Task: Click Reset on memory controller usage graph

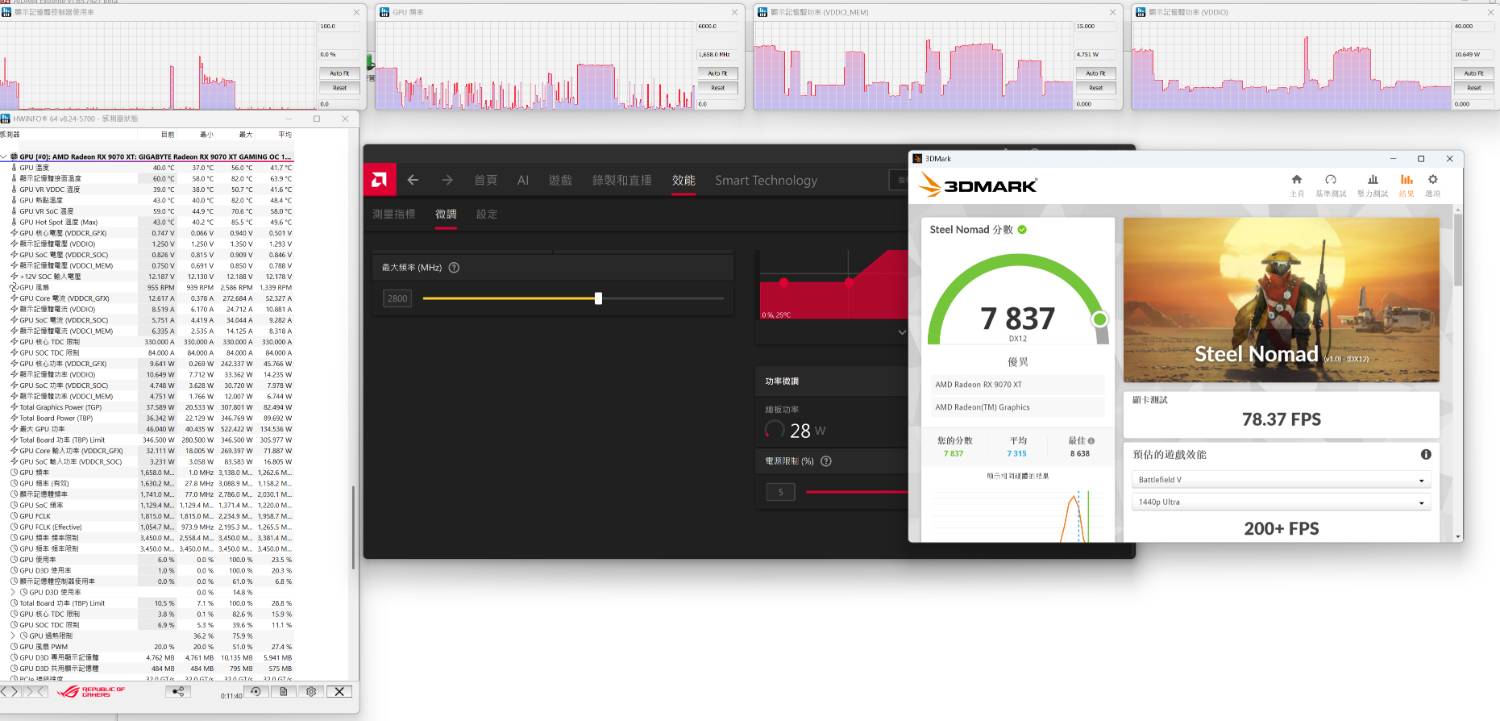Action: 339,87
